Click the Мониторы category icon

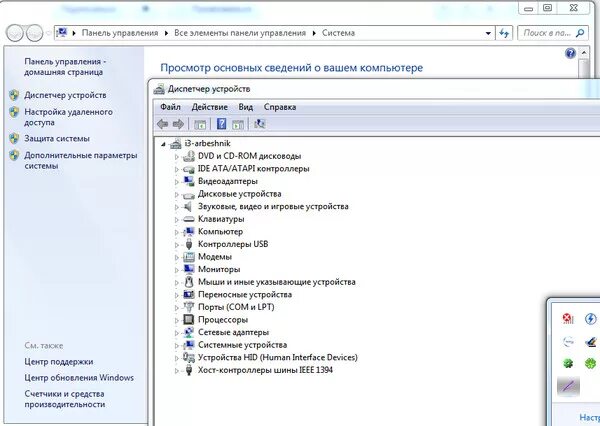click(x=189, y=269)
